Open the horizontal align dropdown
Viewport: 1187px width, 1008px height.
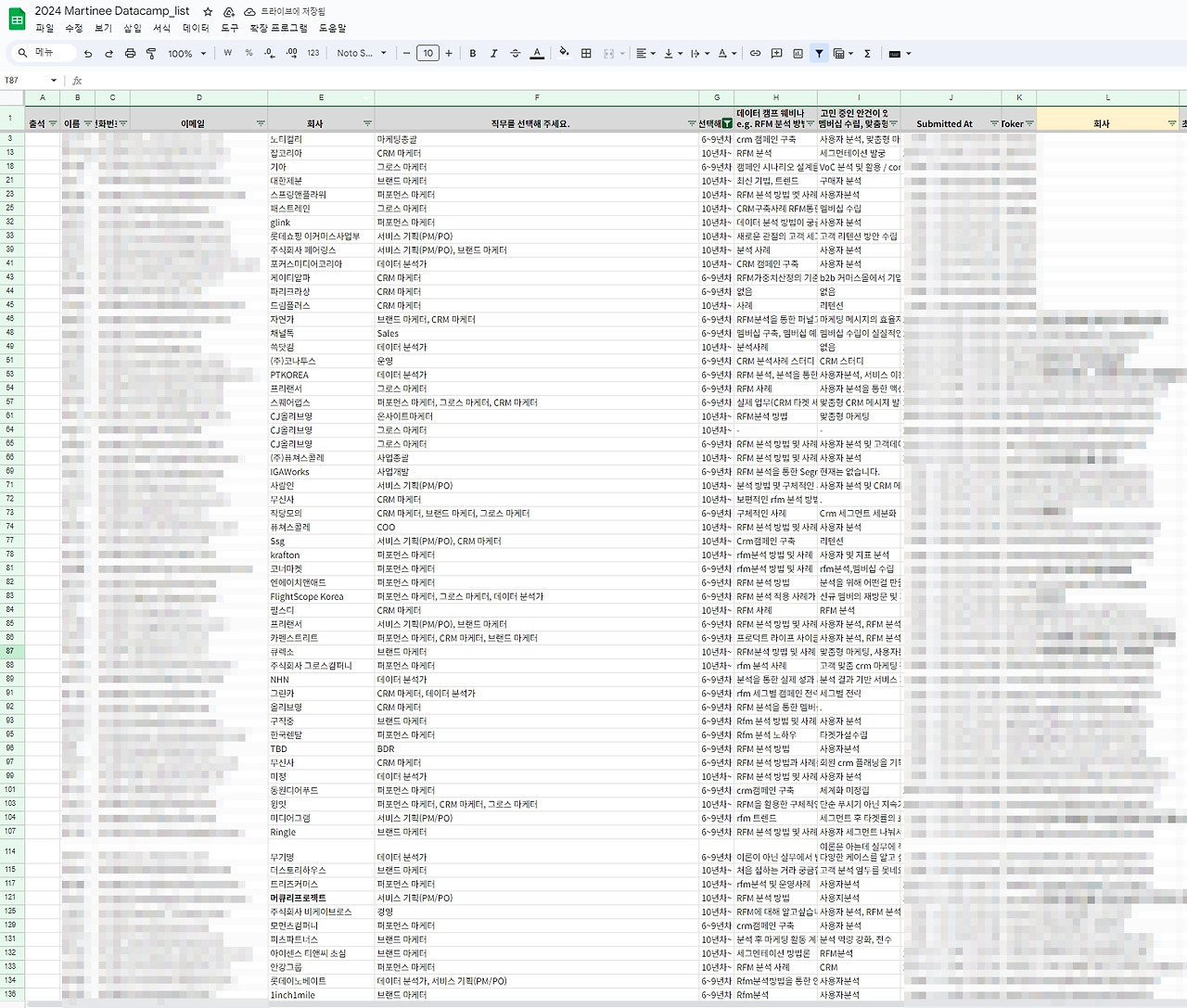coord(645,54)
